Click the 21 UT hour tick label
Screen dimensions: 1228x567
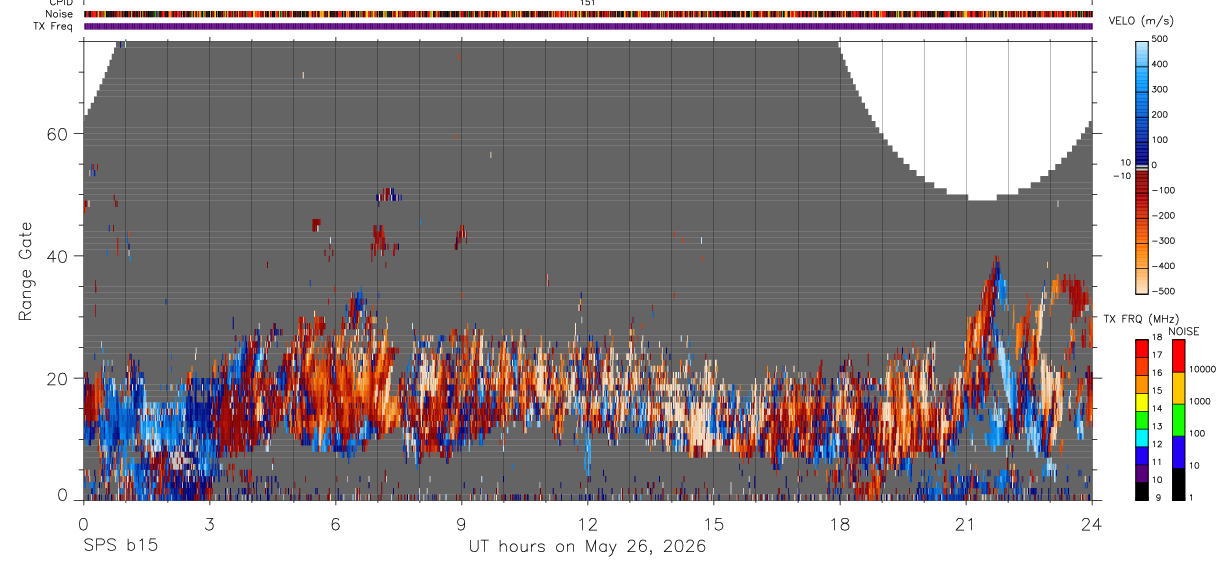pyautogui.click(x=966, y=523)
